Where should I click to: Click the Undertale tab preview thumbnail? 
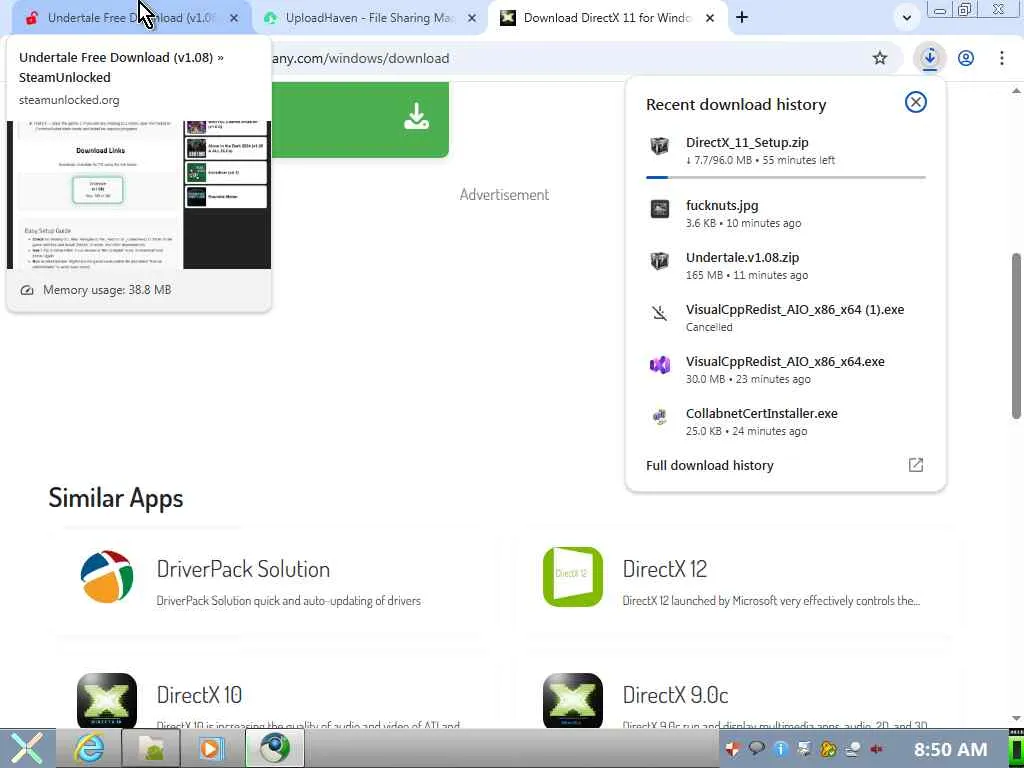tap(138, 195)
